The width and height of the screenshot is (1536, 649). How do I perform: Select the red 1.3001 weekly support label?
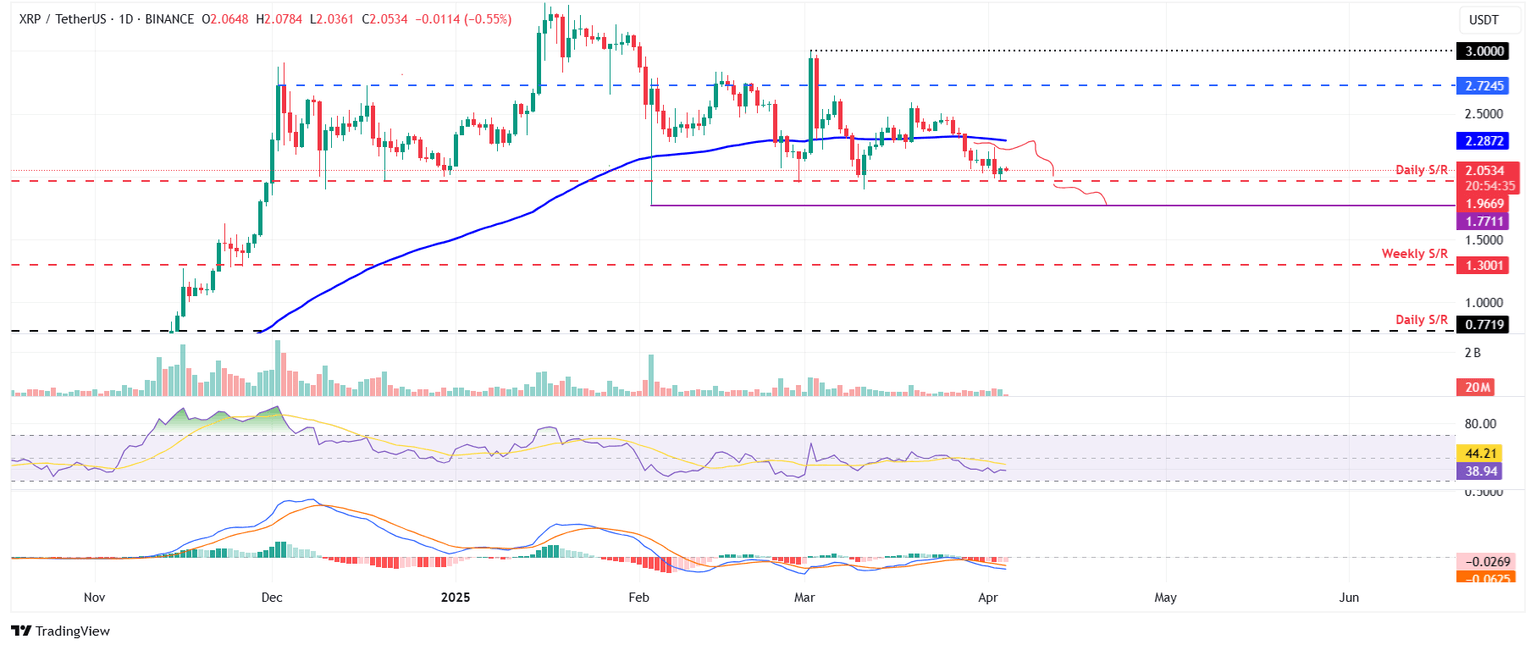click(1483, 265)
